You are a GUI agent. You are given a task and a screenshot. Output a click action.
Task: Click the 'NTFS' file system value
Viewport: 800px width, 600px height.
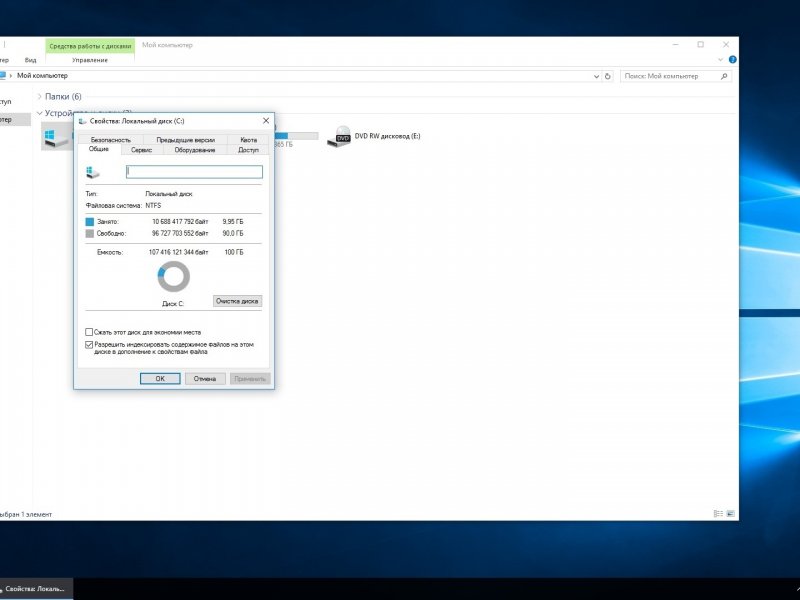point(153,206)
